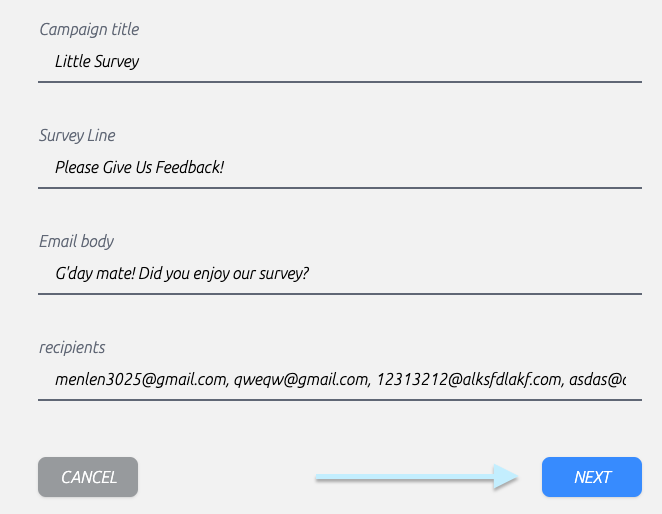The width and height of the screenshot is (662, 514).
Task: Place cursor on menlen3025@gmail.com recipient
Action: point(142,380)
